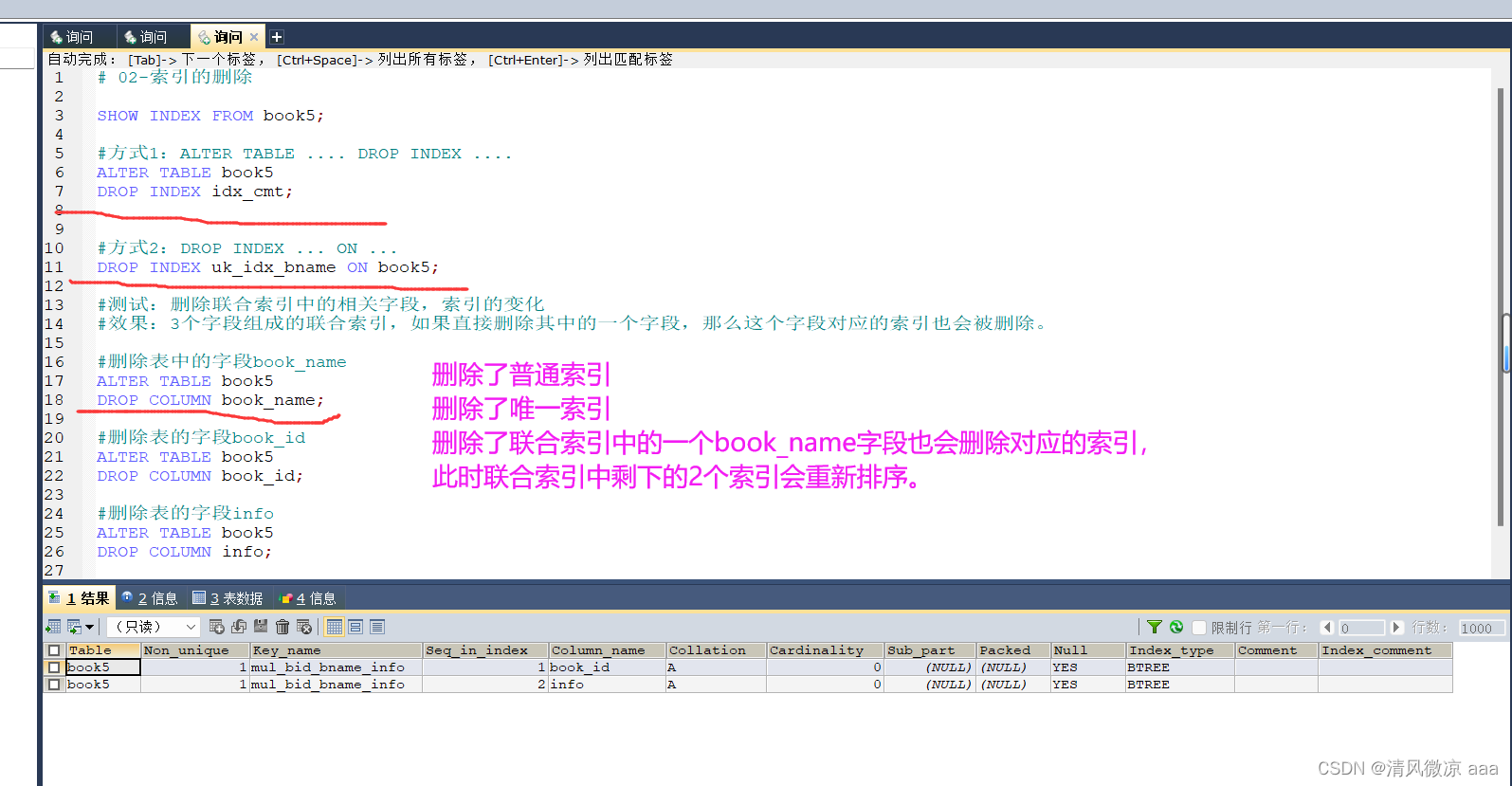Click the 'Column_name' column header
1512x786 pixels.
607,650
